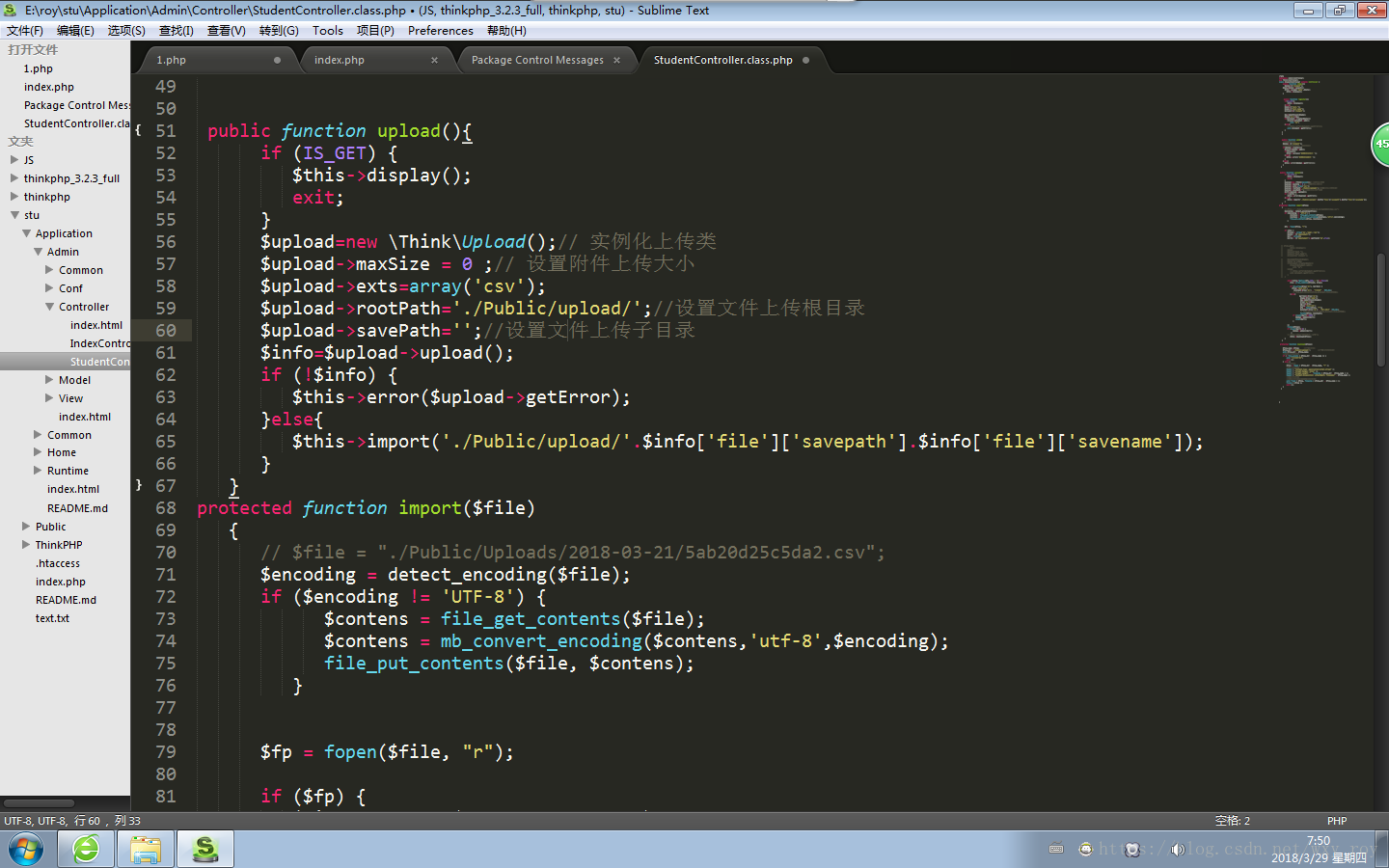Image resolution: width=1389 pixels, height=868 pixels.
Task: Expand the Conf folder
Action: click(x=49, y=288)
